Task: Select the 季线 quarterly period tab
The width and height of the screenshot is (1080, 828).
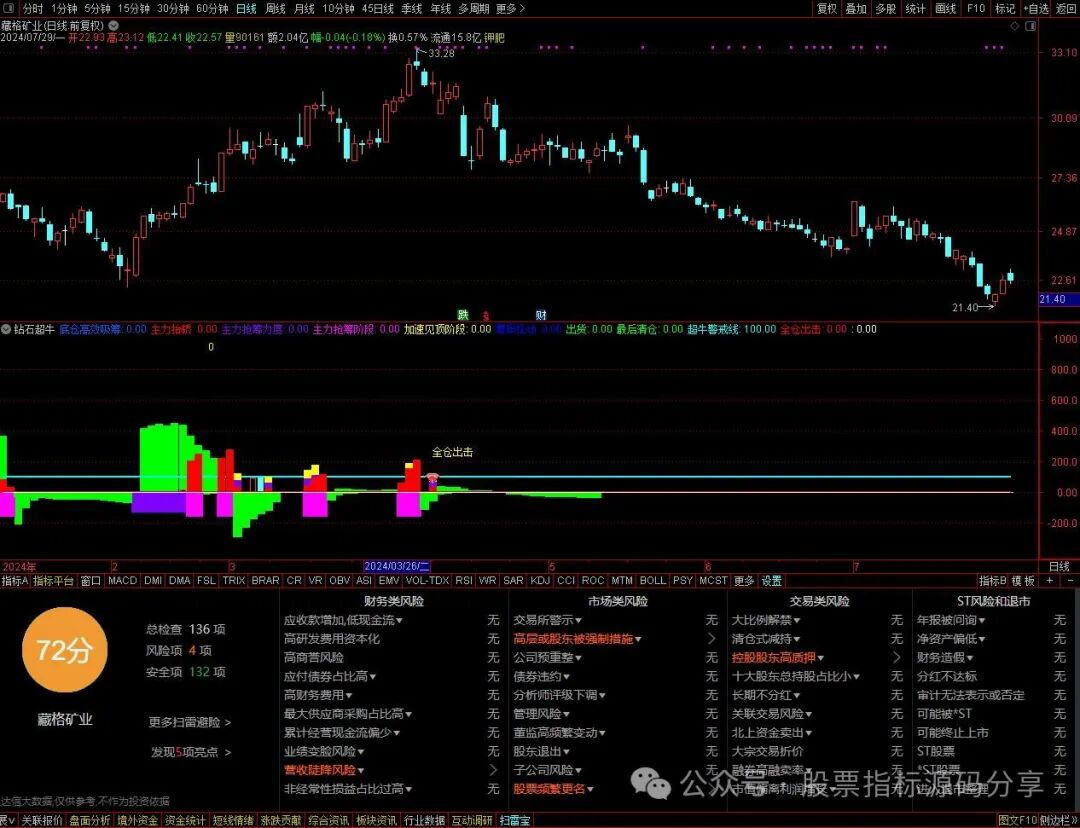Action: pyautogui.click(x=411, y=8)
